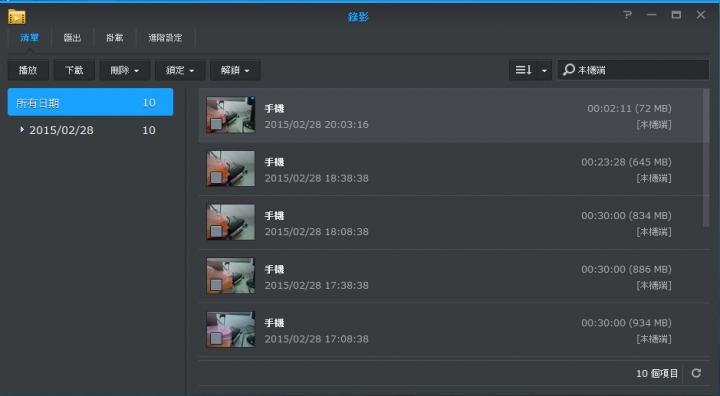The image size is (720, 396).
Task: Click the 下載 button
Action: click(x=74, y=70)
